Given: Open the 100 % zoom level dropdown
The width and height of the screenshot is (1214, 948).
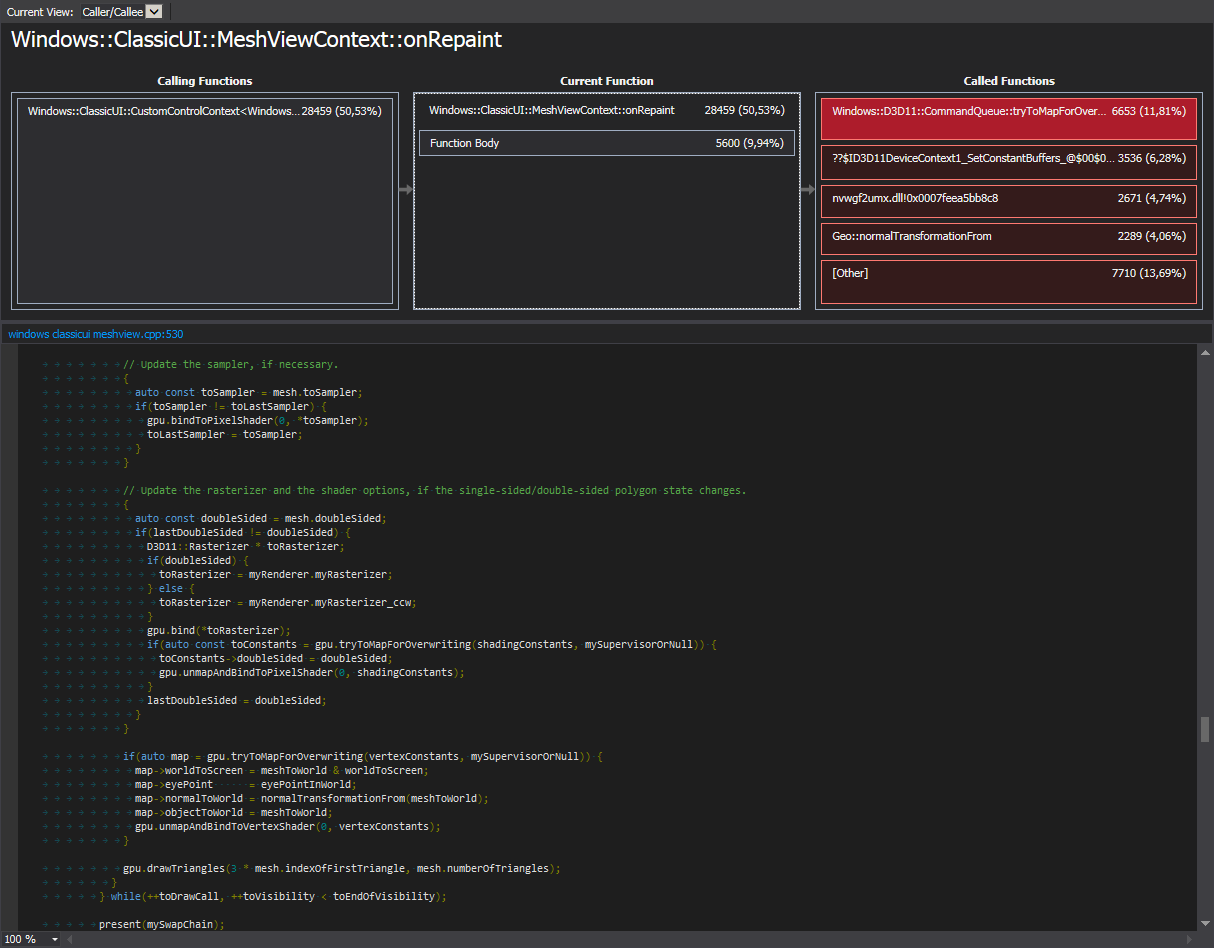Looking at the screenshot, I should coord(54,939).
